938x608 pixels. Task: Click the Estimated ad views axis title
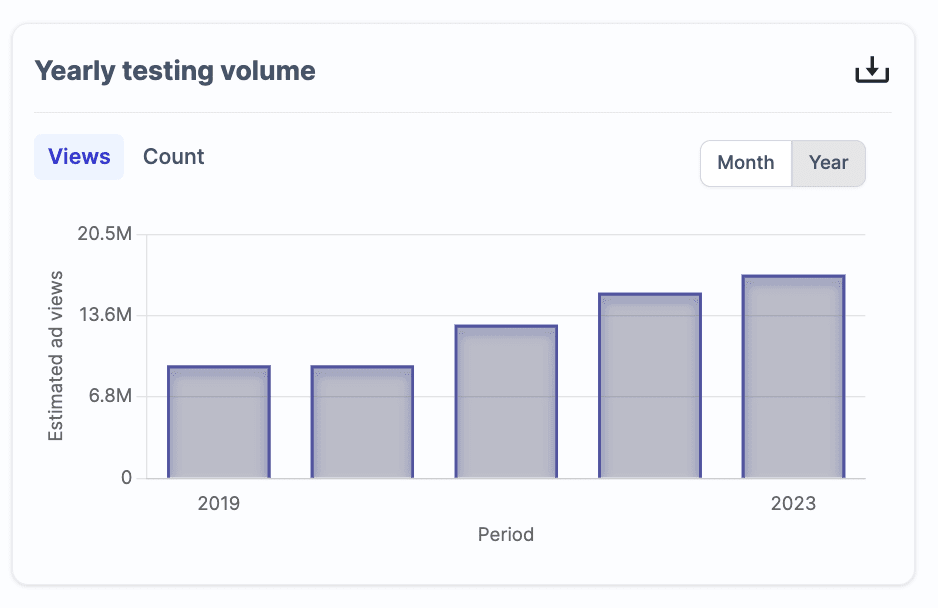(x=56, y=356)
